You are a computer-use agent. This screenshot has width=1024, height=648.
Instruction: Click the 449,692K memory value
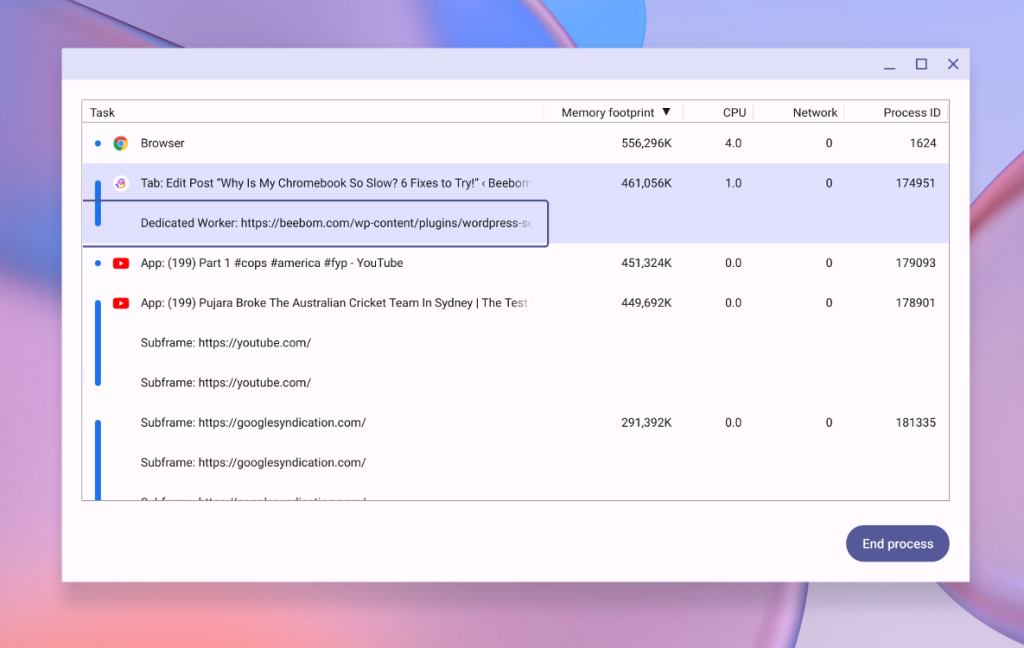click(x=646, y=303)
